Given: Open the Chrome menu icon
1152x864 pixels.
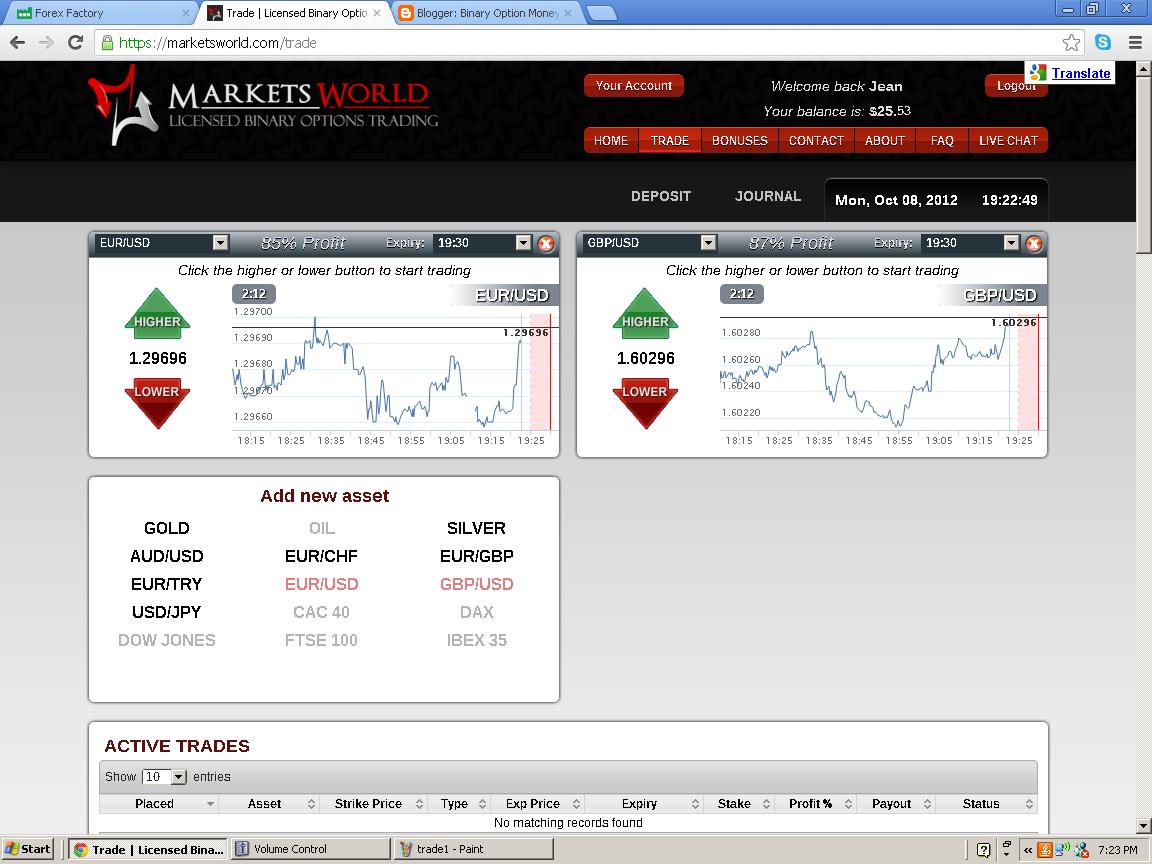Looking at the screenshot, I should [x=1134, y=43].
